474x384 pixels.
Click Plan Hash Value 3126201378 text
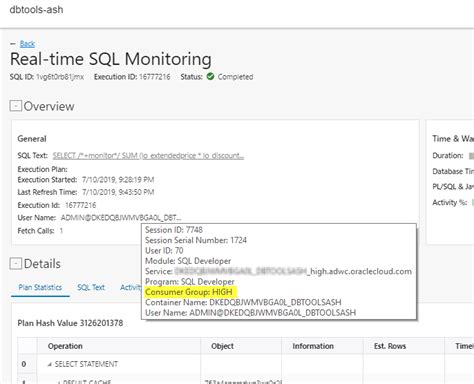coord(70,323)
